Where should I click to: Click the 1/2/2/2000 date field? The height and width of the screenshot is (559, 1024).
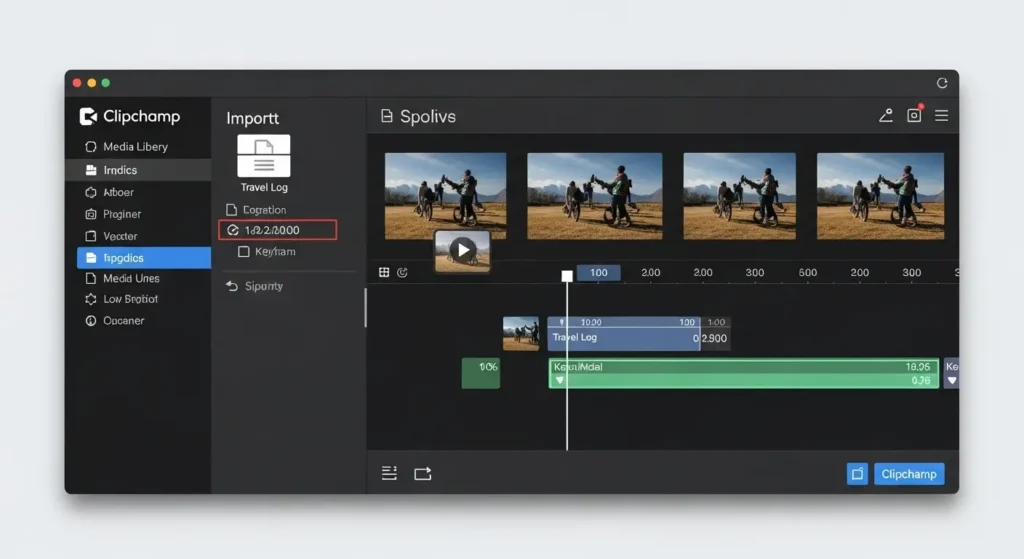pyautogui.click(x=278, y=230)
